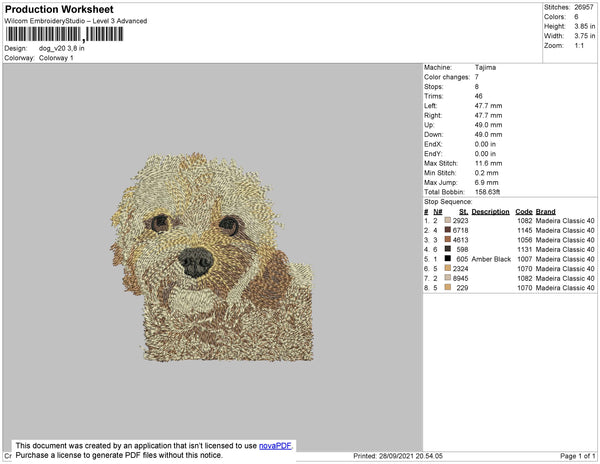Select the swatch for 229 stitches
The image size is (600, 464).
pyautogui.click(x=447, y=288)
